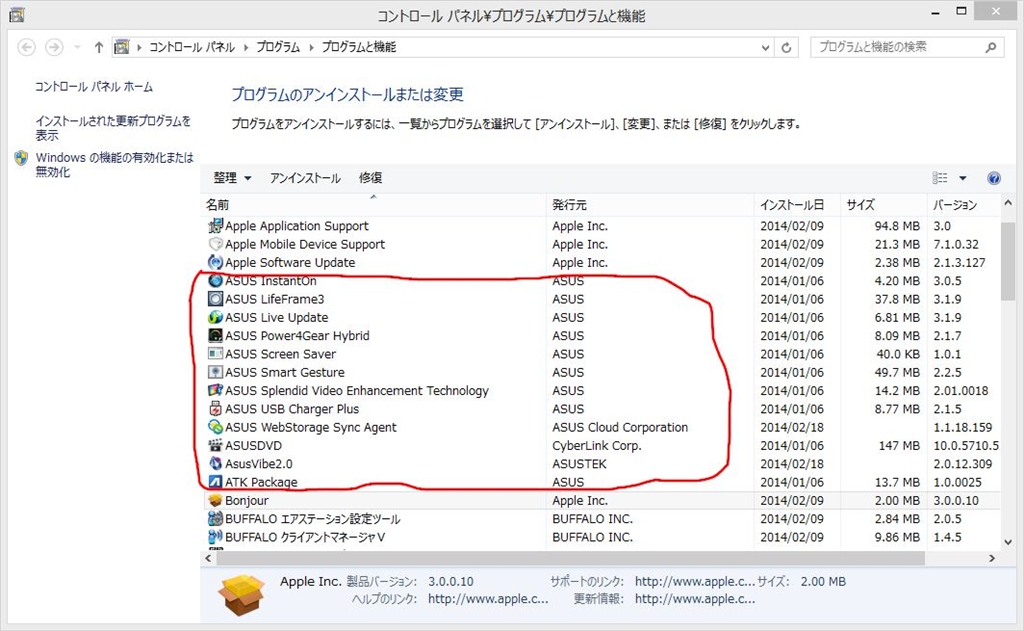Click the horizontal scrollbar right arrow
The width and height of the screenshot is (1024, 631).
tap(992, 558)
